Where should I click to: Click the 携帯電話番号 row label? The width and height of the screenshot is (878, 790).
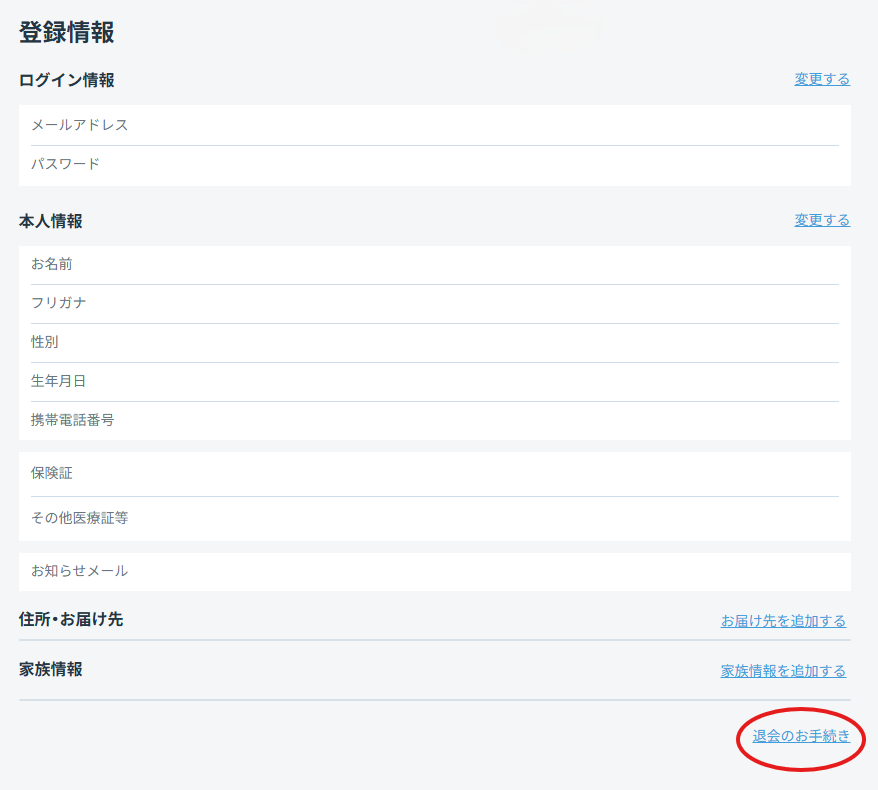[72, 420]
